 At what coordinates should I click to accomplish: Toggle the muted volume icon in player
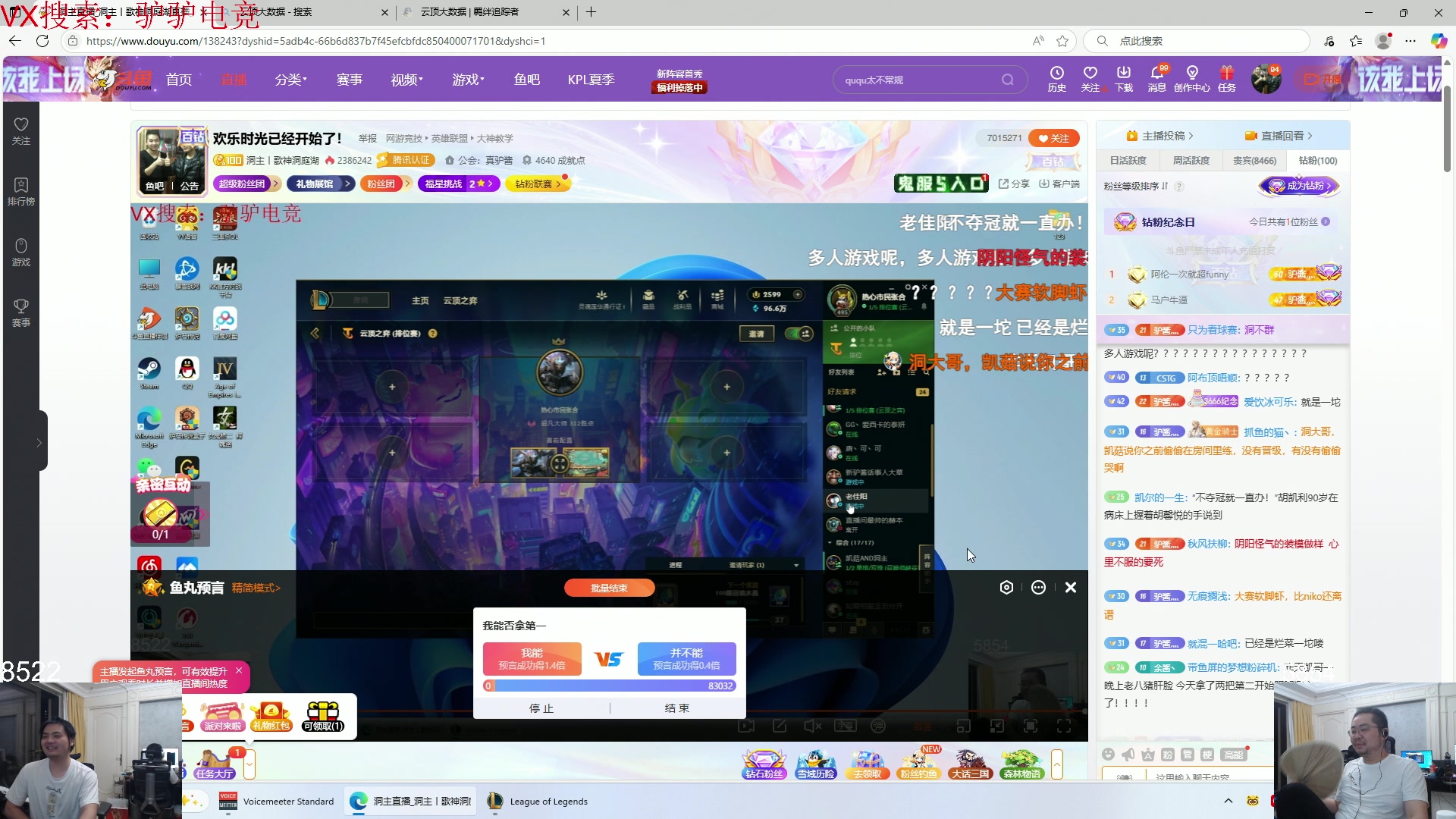point(812,726)
